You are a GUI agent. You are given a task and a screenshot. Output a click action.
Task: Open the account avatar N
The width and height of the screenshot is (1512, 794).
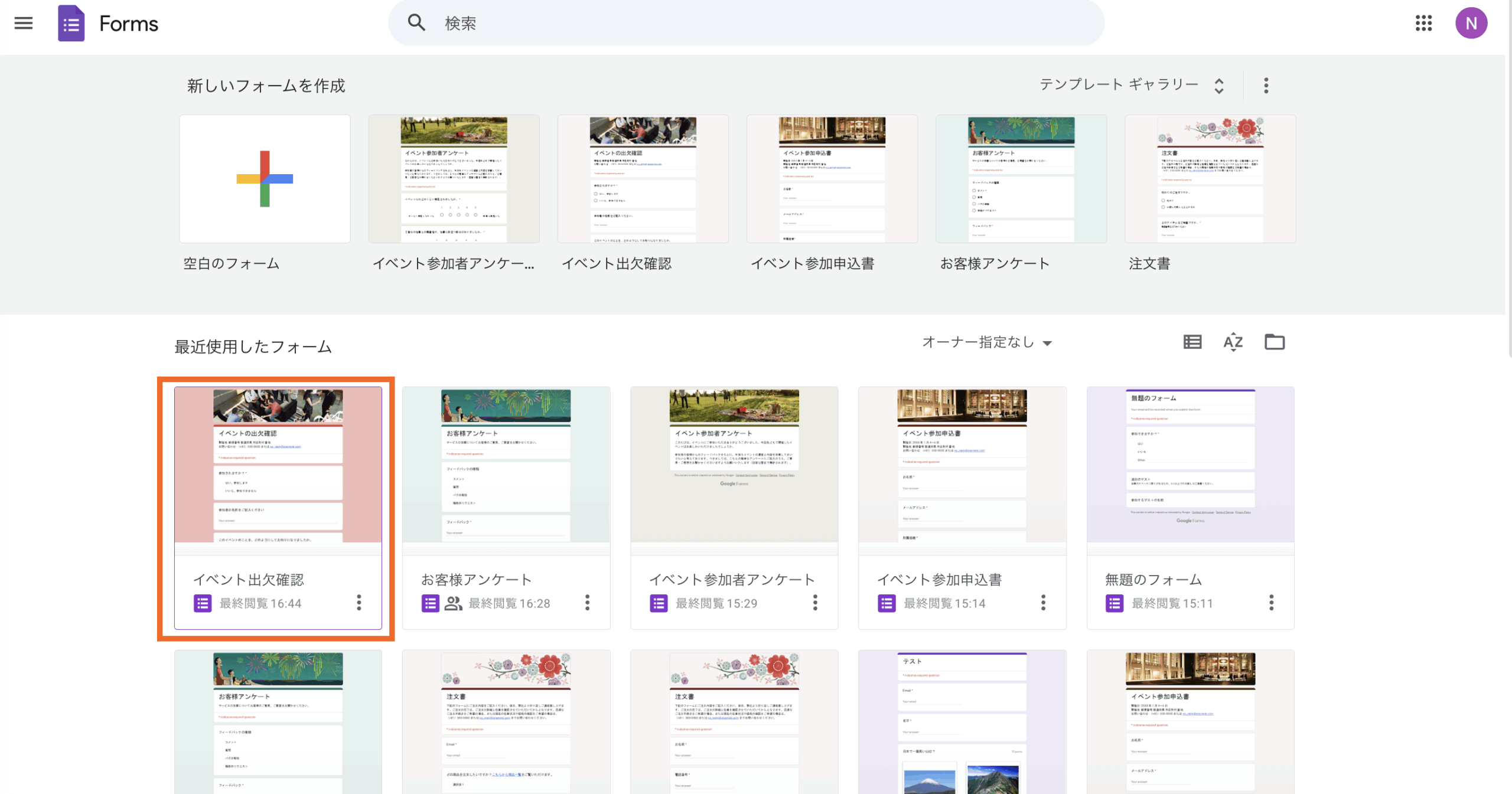pyautogui.click(x=1471, y=23)
